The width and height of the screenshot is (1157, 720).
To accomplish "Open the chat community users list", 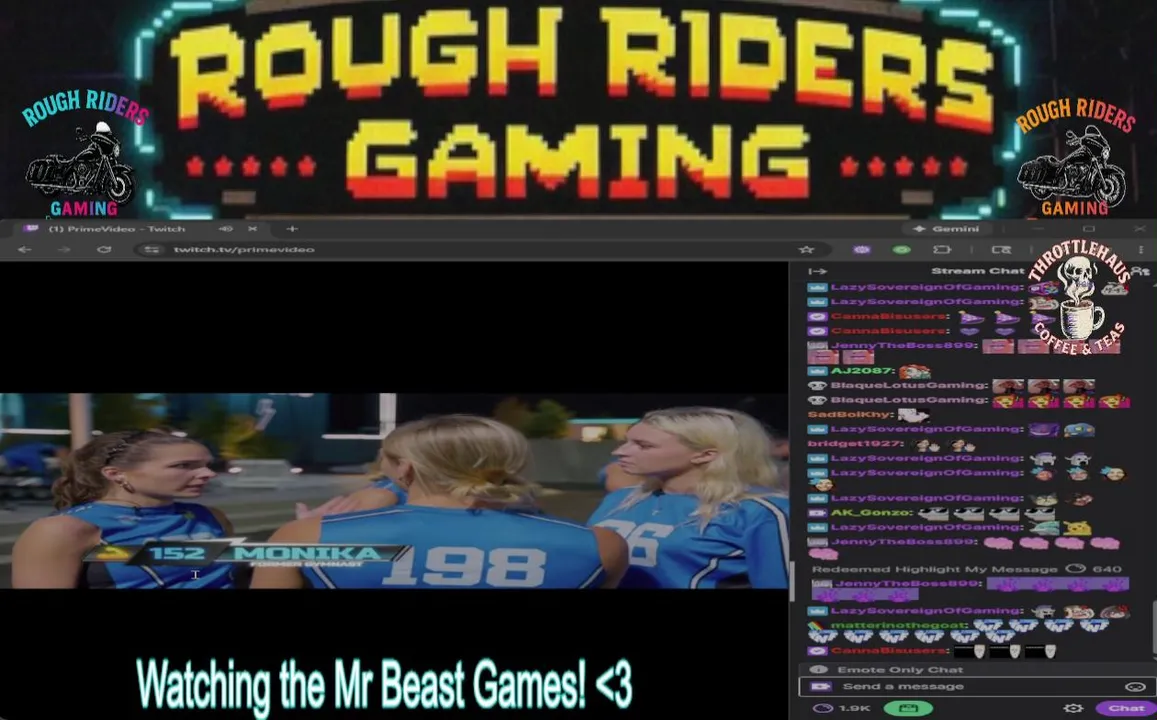I will point(1141,271).
